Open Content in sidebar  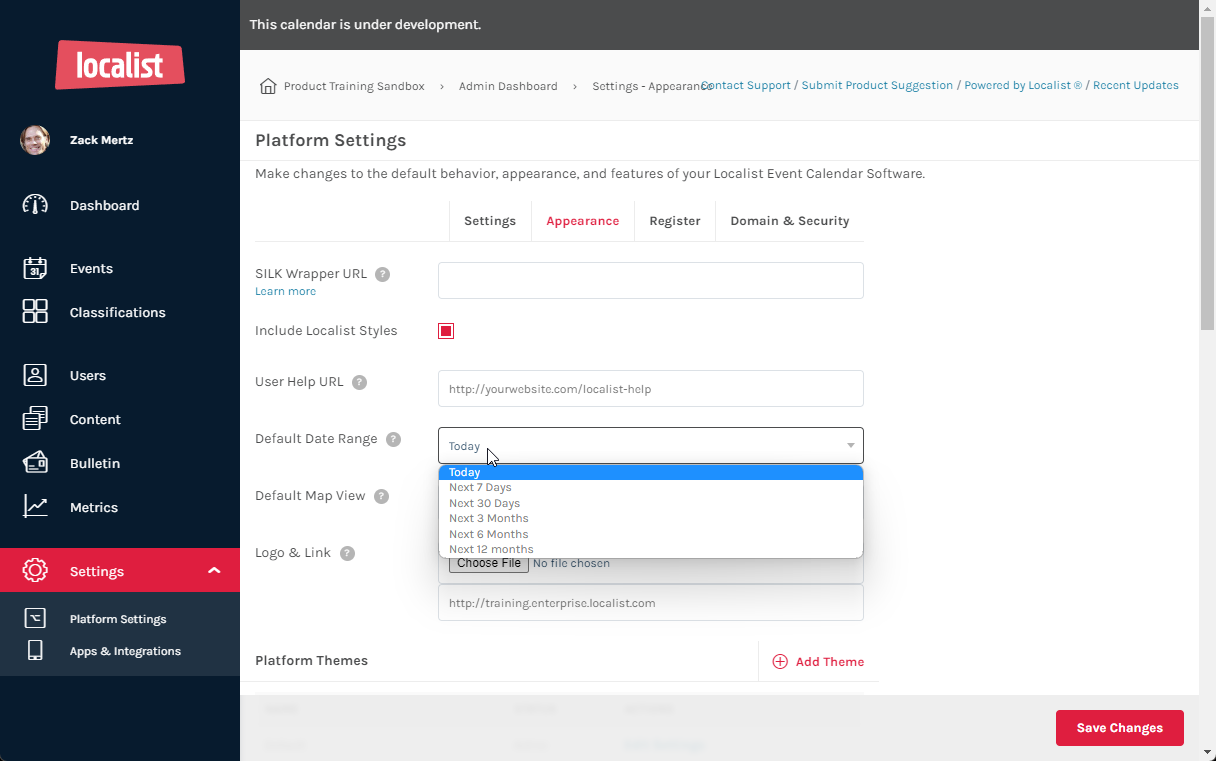click(x=95, y=419)
